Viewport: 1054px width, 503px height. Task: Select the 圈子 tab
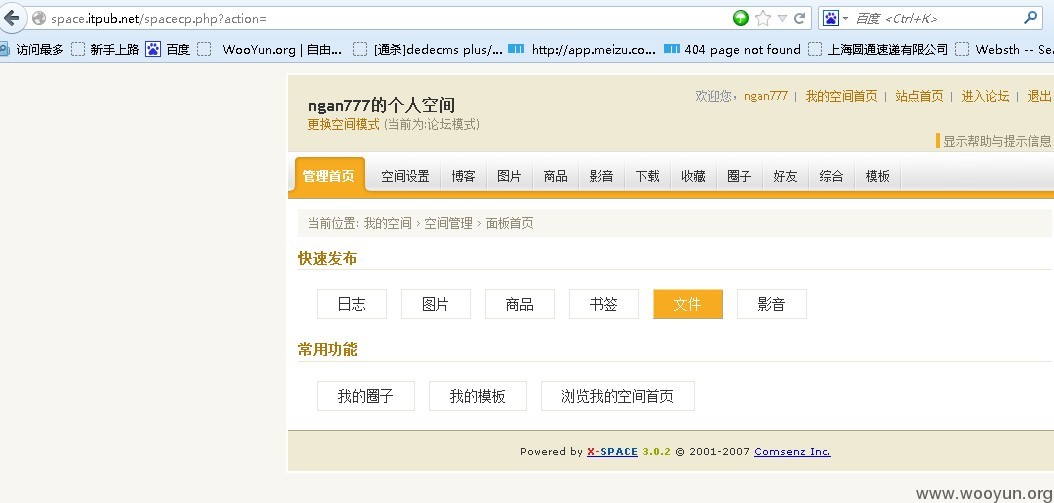click(739, 176)
